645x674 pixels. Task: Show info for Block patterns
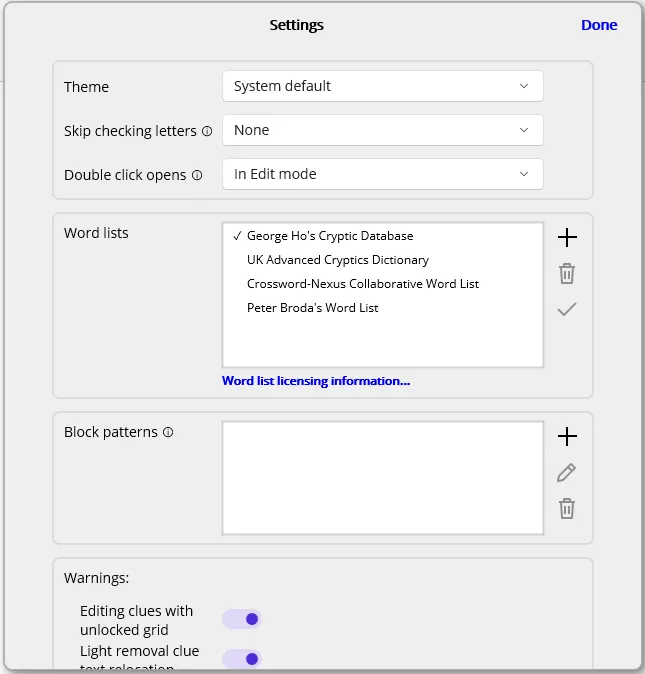click(168, 432)
